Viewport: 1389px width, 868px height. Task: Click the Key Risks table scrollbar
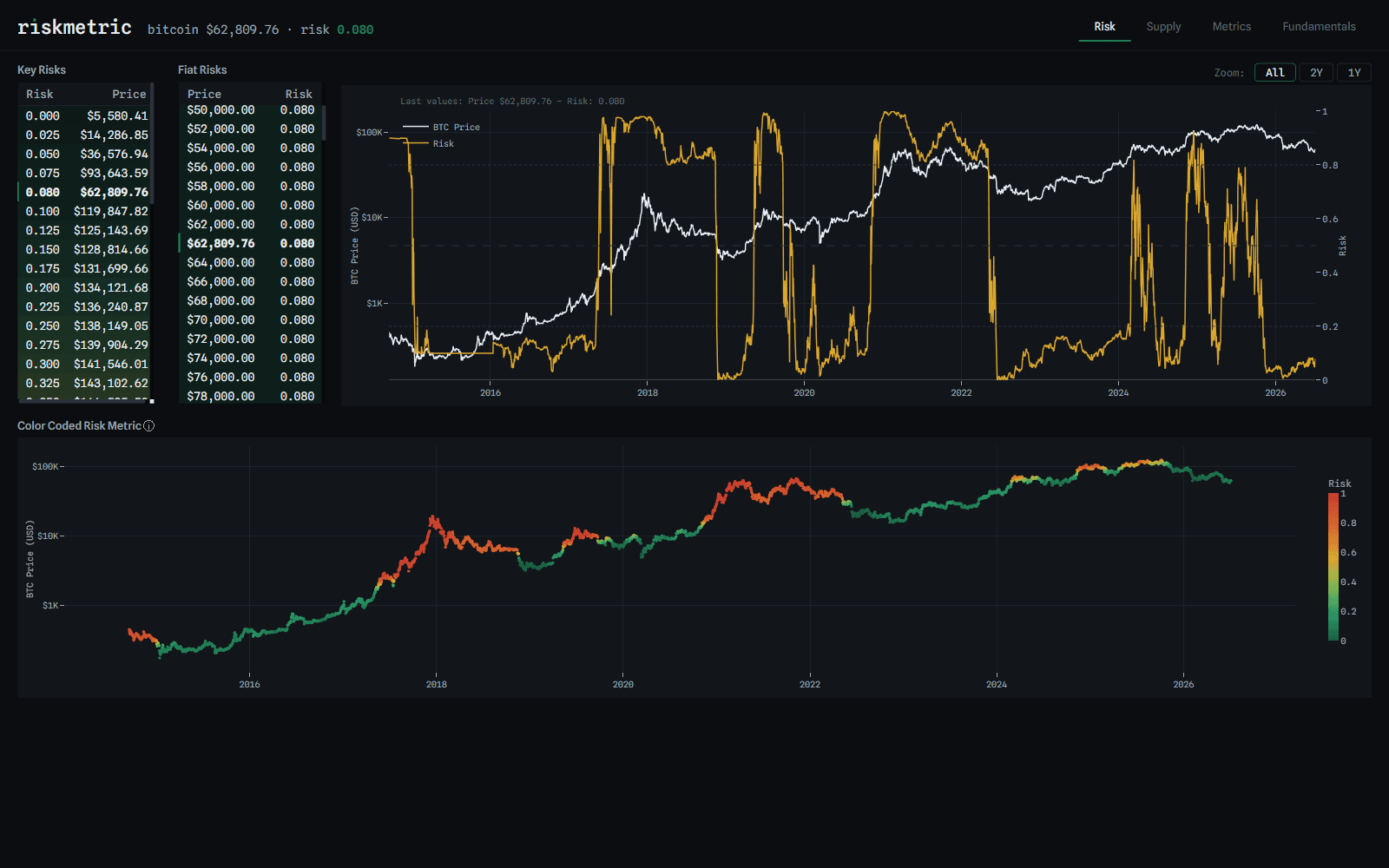152,143
